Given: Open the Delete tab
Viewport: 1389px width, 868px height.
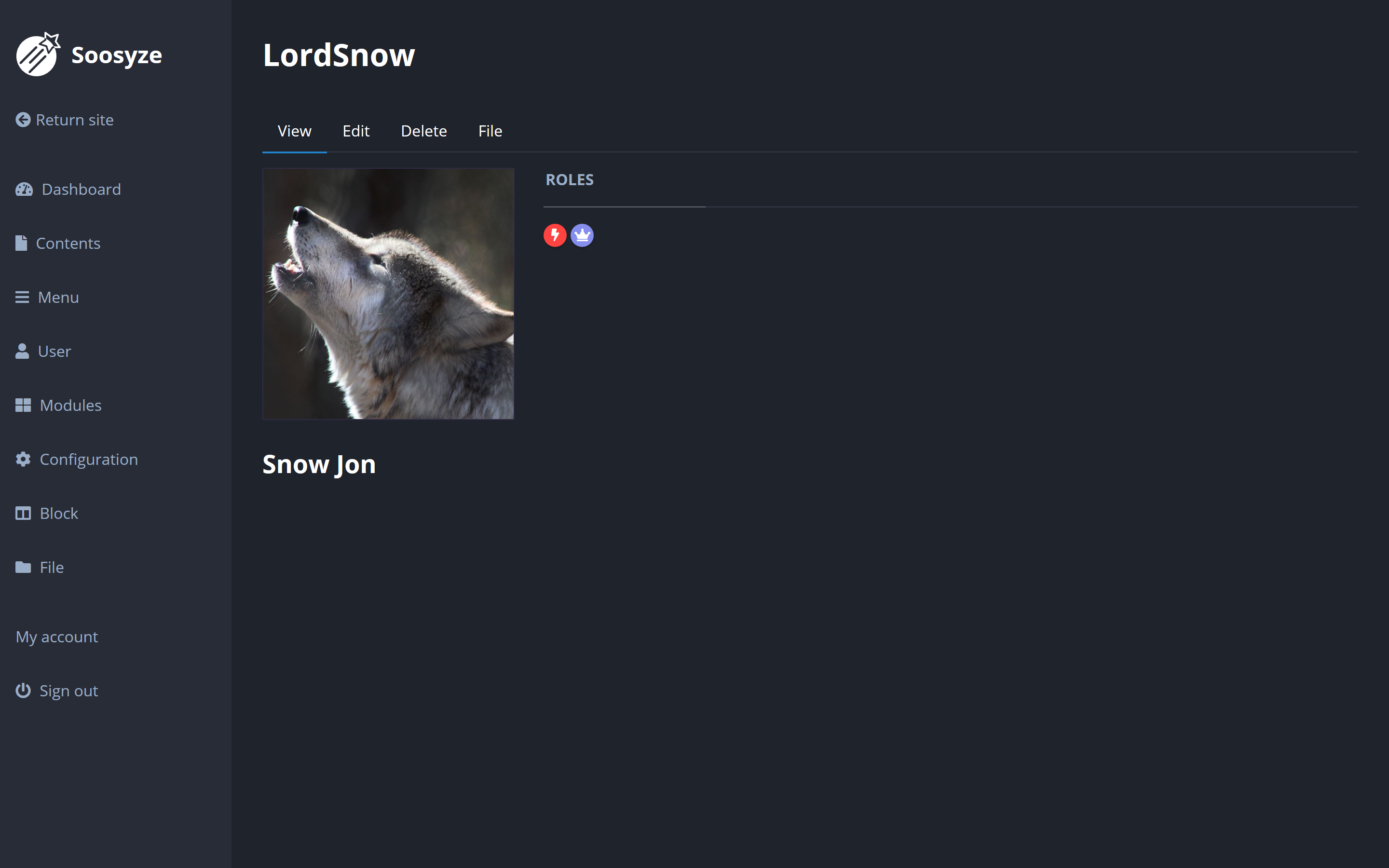Looking at the screenshot, I should click(423, 131).
